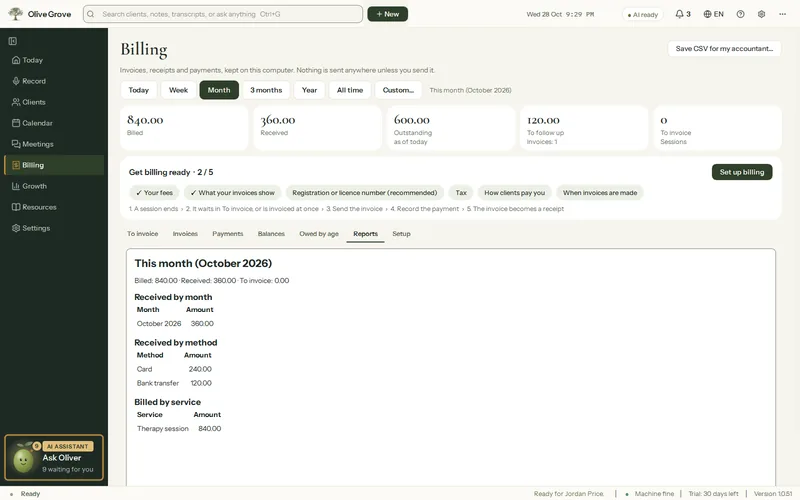Click What your invoices show step
800x500 pixels.
point(232,192)
